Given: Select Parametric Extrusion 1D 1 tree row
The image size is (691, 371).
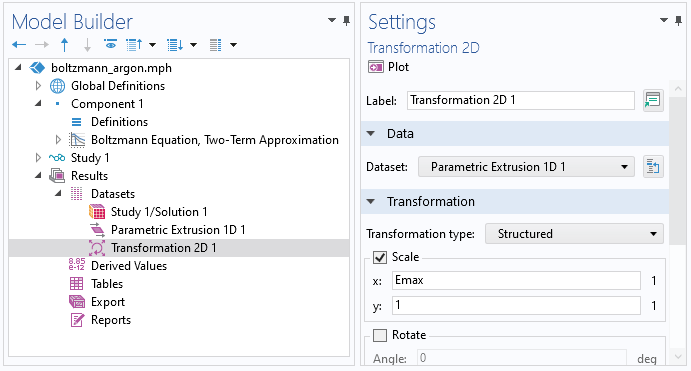Looking at the screenshot, I should pos(178,230).
